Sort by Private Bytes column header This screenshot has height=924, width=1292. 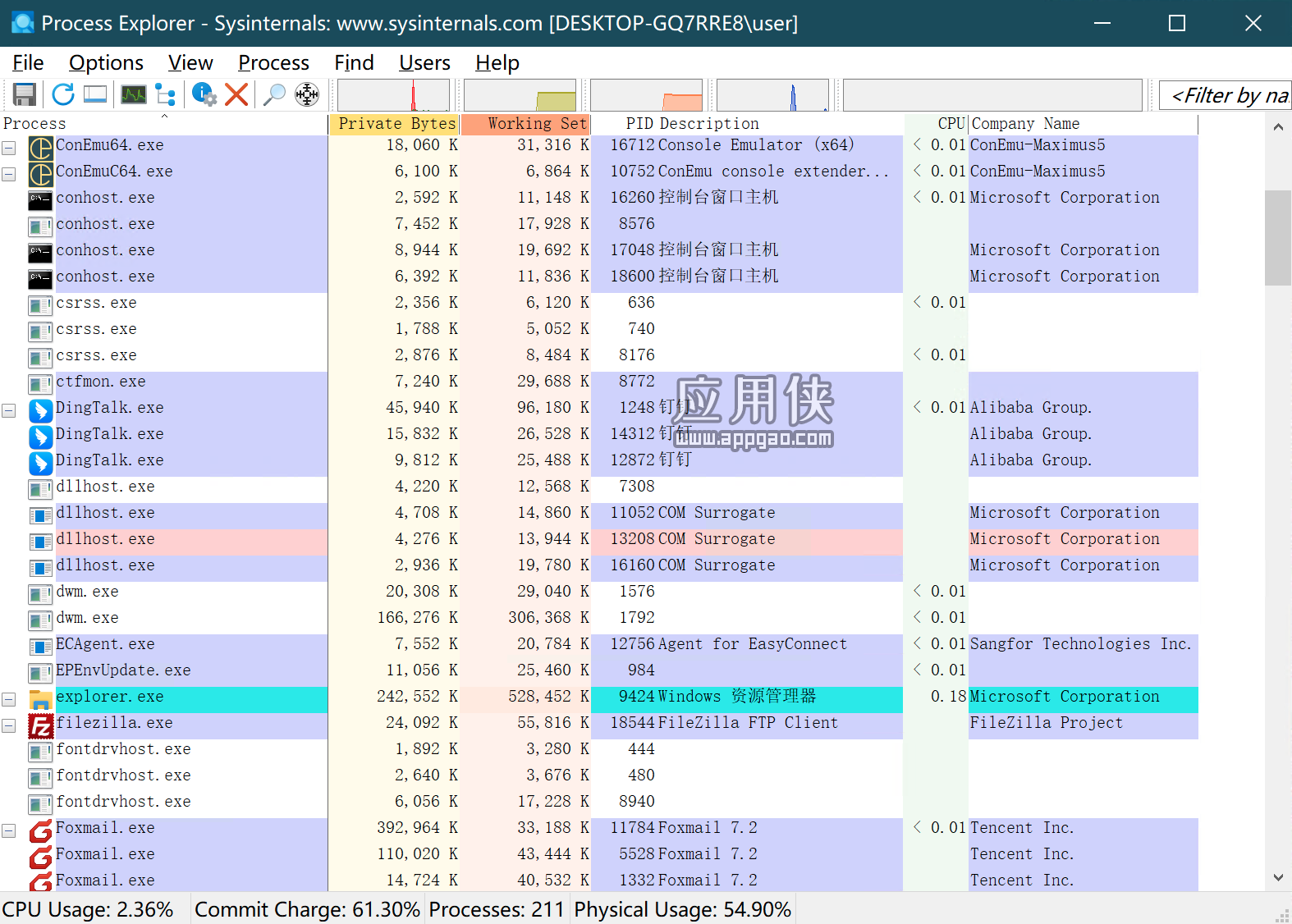pos(394,124)
